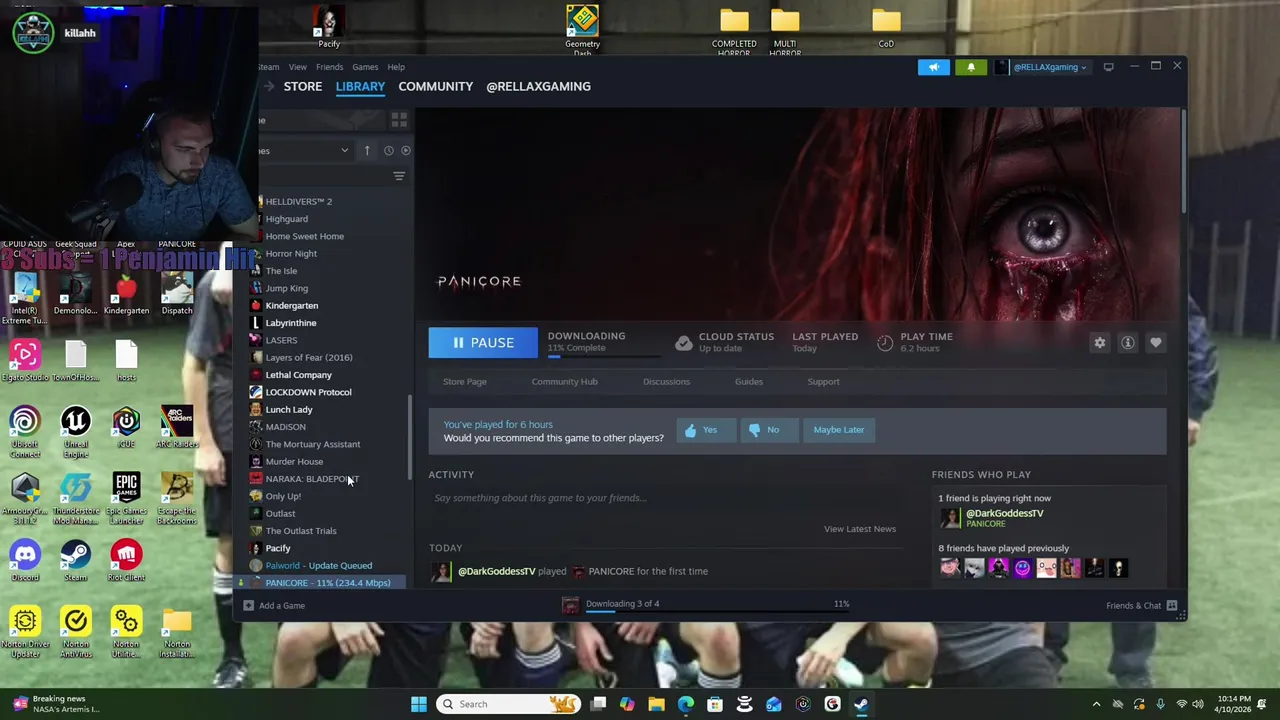This screenshot has height=720, width=1280.
Task: Open the Help menu
Action: (x=396, y=67)
